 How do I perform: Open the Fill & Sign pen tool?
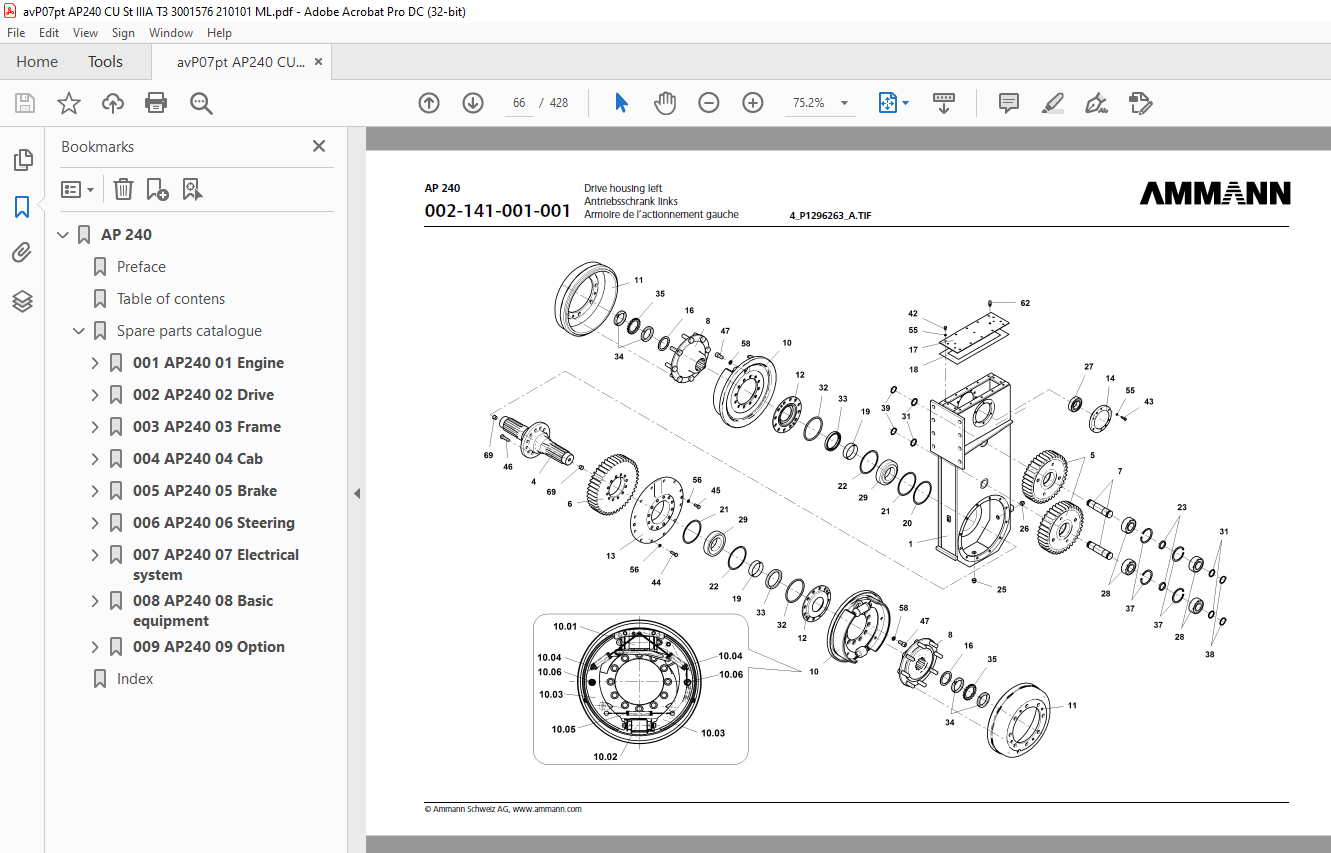point(1096,103)
